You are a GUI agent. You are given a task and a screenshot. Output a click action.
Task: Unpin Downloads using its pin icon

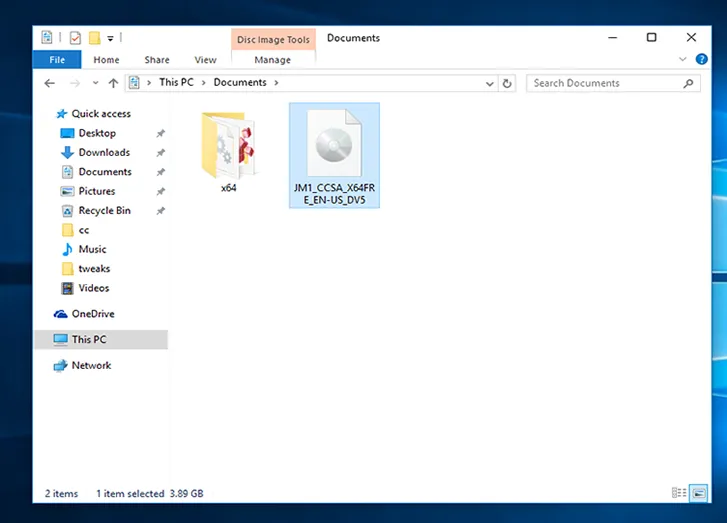[160, 153]
